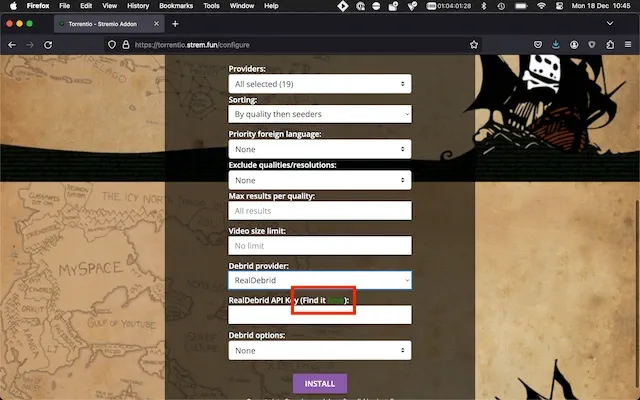Open the Pocket save icon
This screenshot has height=400, width=640.
point(538,45)
